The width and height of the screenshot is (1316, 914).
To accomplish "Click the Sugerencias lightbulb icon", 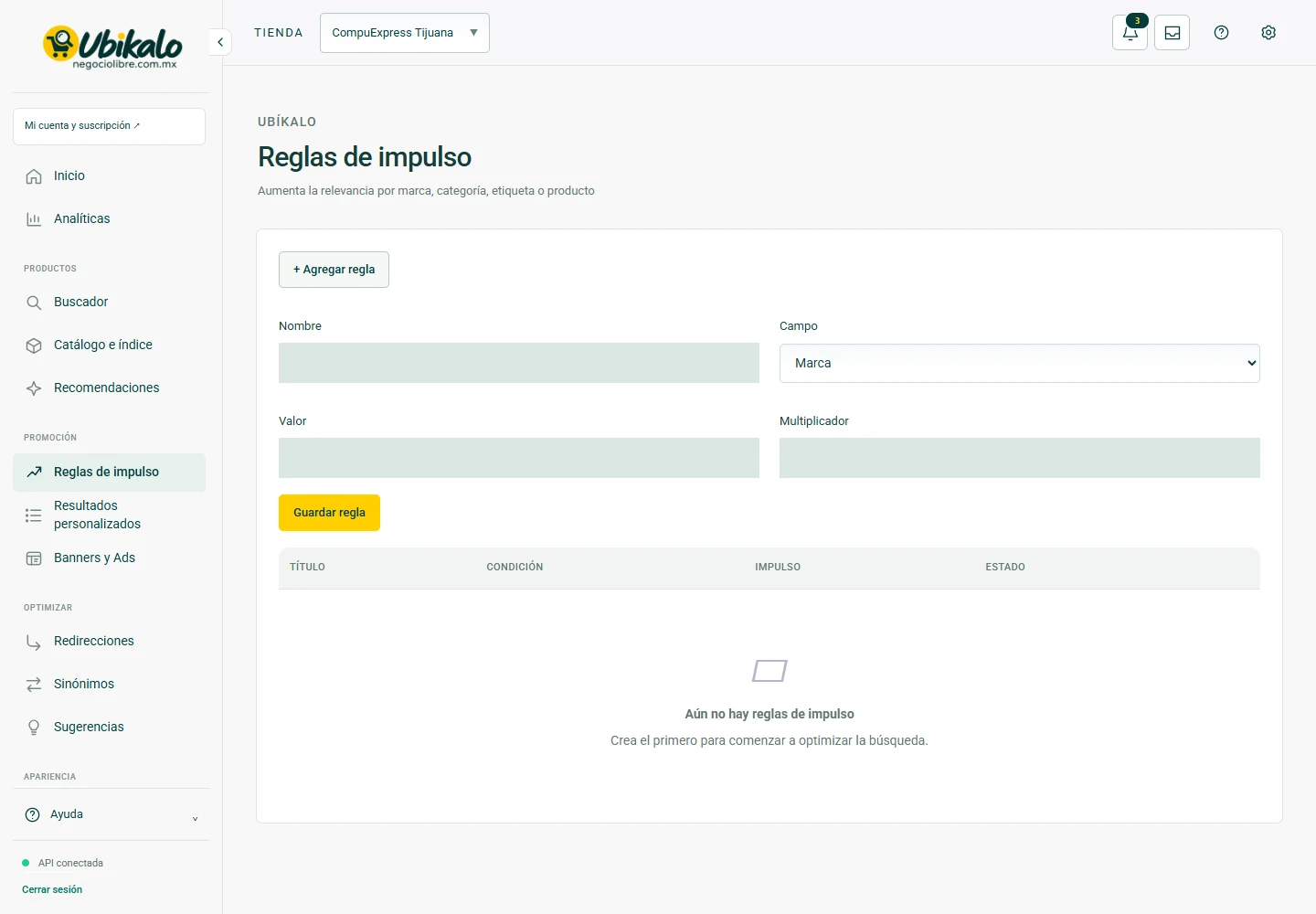I will coord(34,728).
